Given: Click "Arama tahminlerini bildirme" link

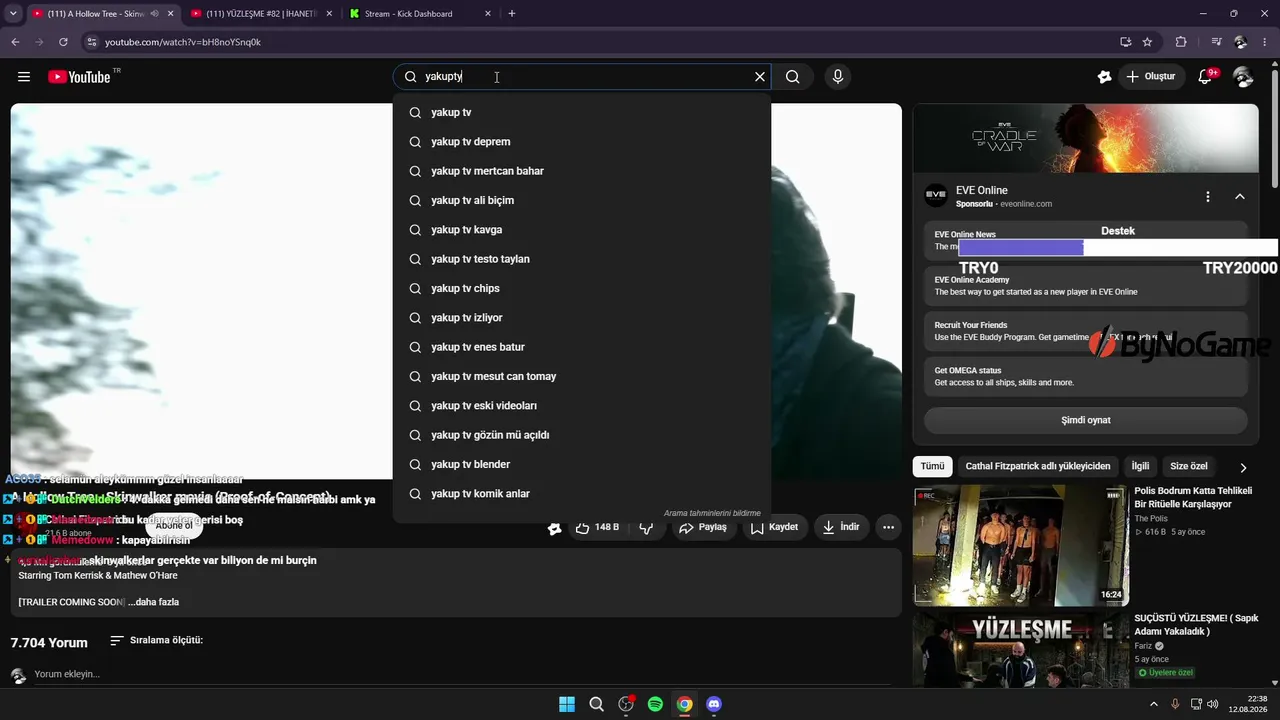Looking at the screenshot, I should tap(712, 513).
